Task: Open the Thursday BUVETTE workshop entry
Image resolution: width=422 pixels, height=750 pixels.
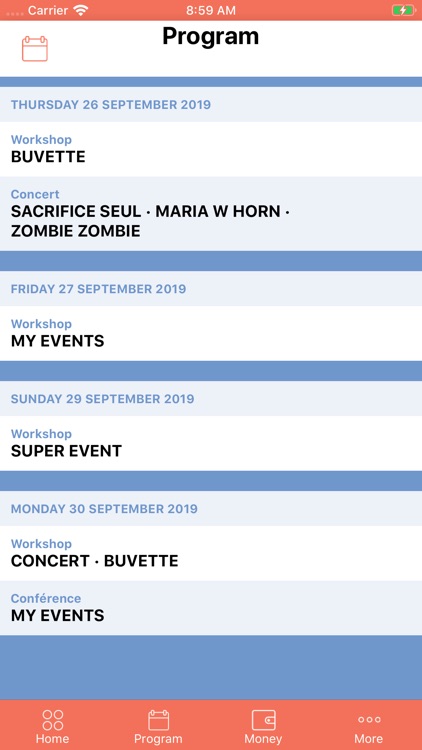Action: click(211, 149)
